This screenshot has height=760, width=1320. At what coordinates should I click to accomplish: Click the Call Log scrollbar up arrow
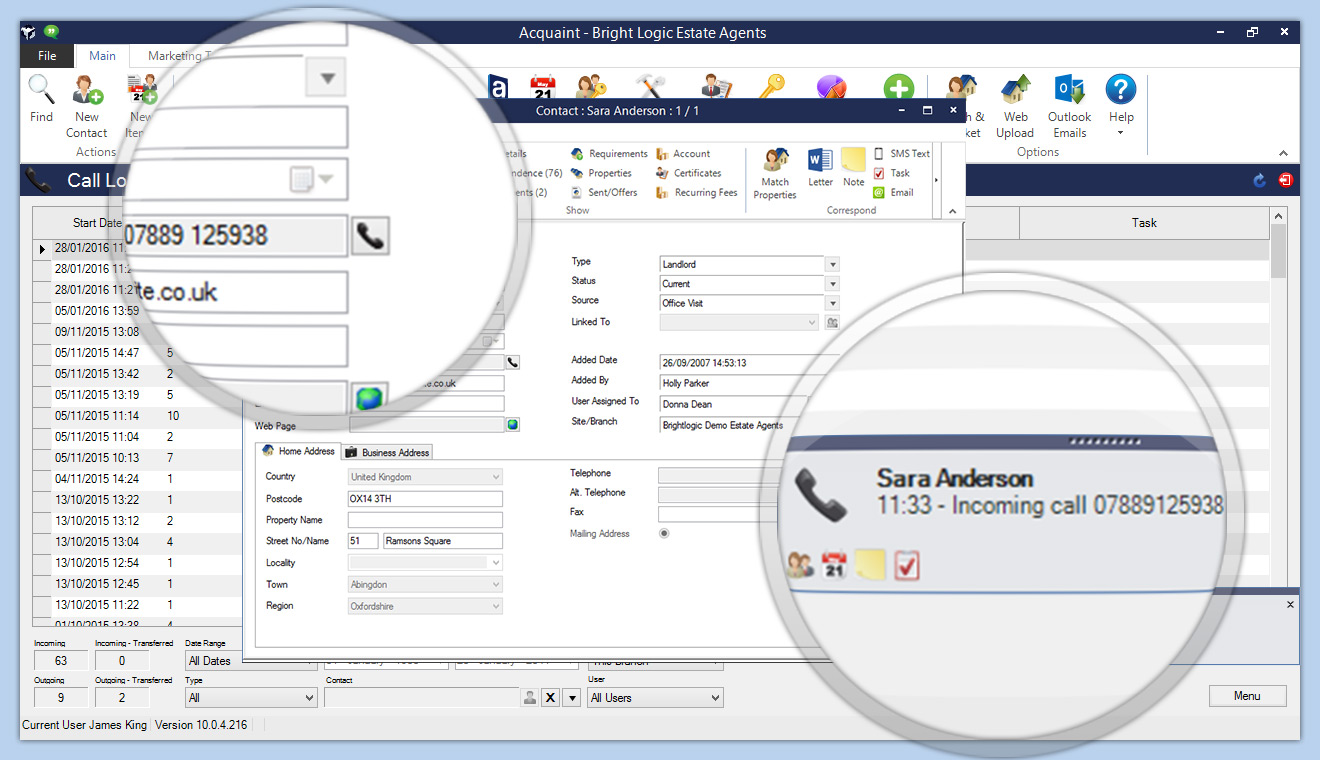point(1278,216)
